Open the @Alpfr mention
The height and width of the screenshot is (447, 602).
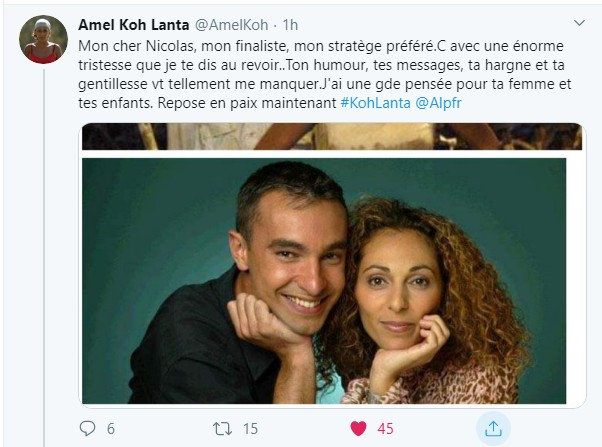pos(438,103)
